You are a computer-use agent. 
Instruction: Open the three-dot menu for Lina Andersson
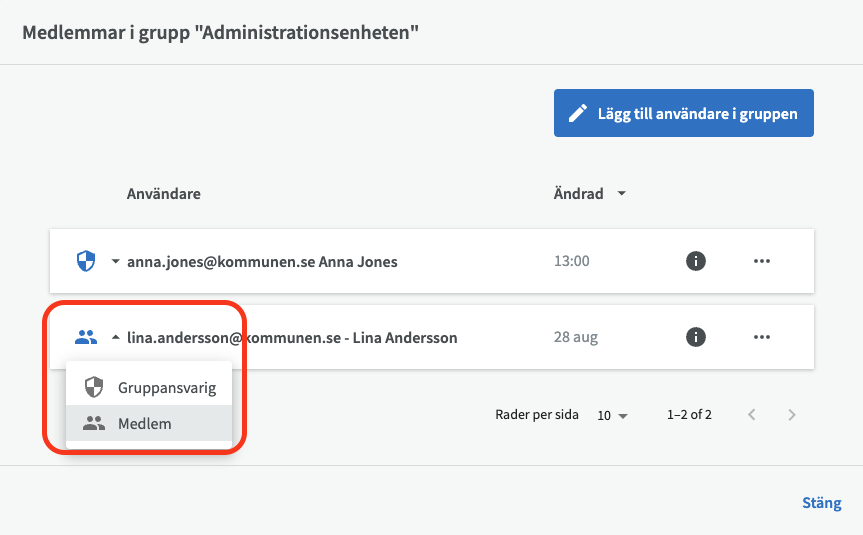click(x=761, y=337)
